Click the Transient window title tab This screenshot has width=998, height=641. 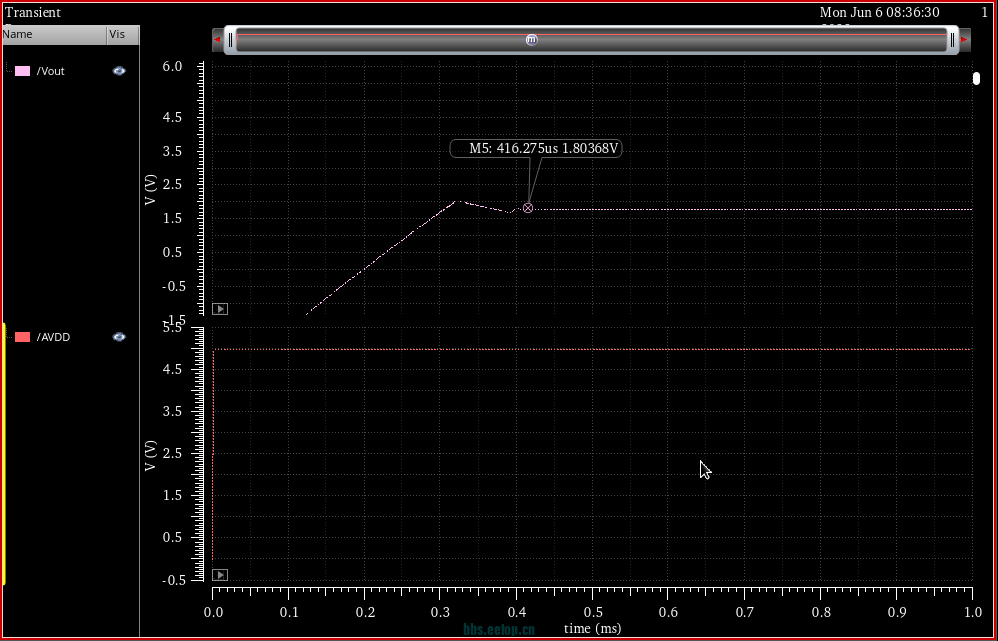point(33,12)
